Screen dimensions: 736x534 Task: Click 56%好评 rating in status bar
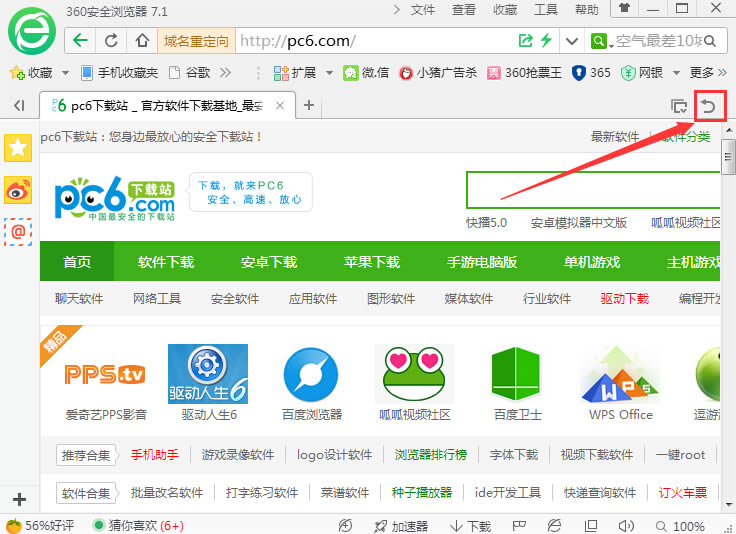[40, 526]
